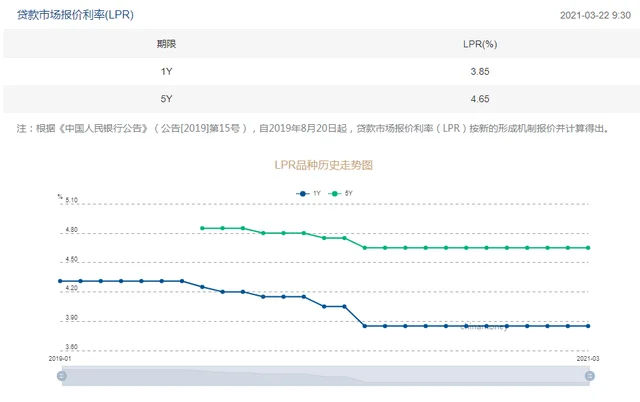
Task: Click the 3.90 y-axis label
Action: click(71, 318)
